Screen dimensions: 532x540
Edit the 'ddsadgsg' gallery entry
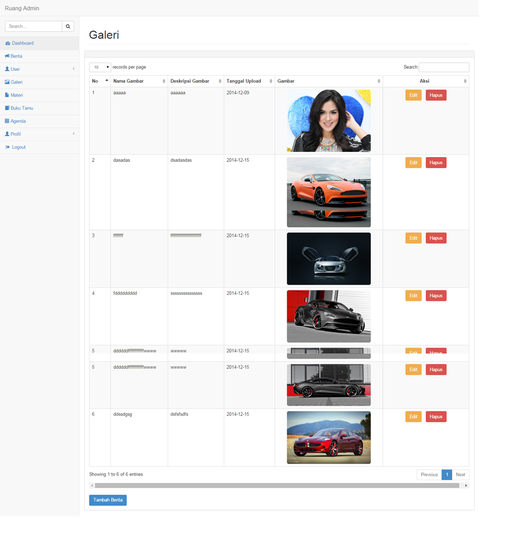[414, 417]
